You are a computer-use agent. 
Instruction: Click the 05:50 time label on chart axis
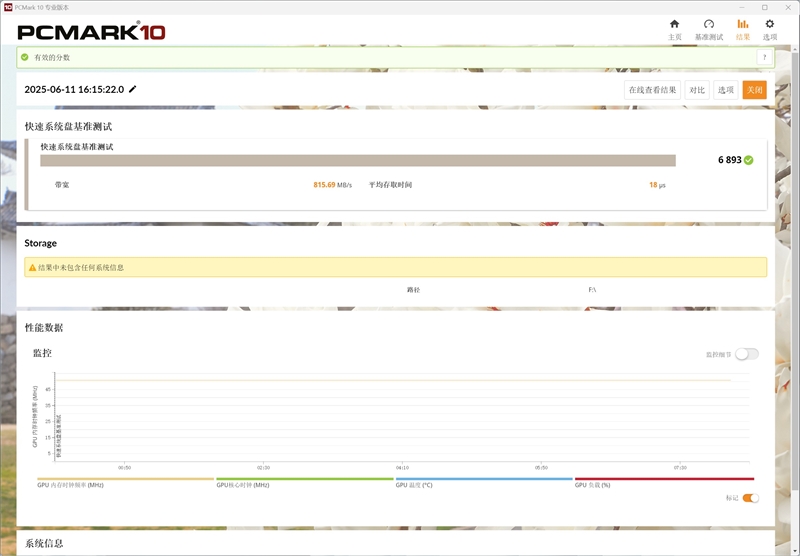point(541,467)
